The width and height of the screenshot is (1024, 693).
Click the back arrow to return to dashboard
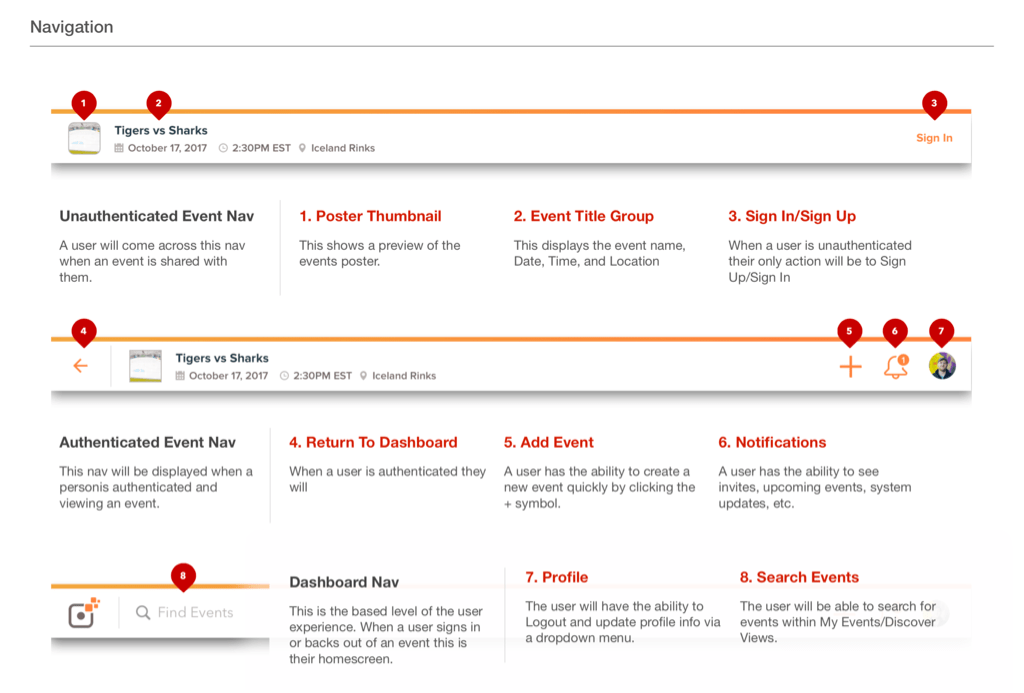(x=80, y=366)
